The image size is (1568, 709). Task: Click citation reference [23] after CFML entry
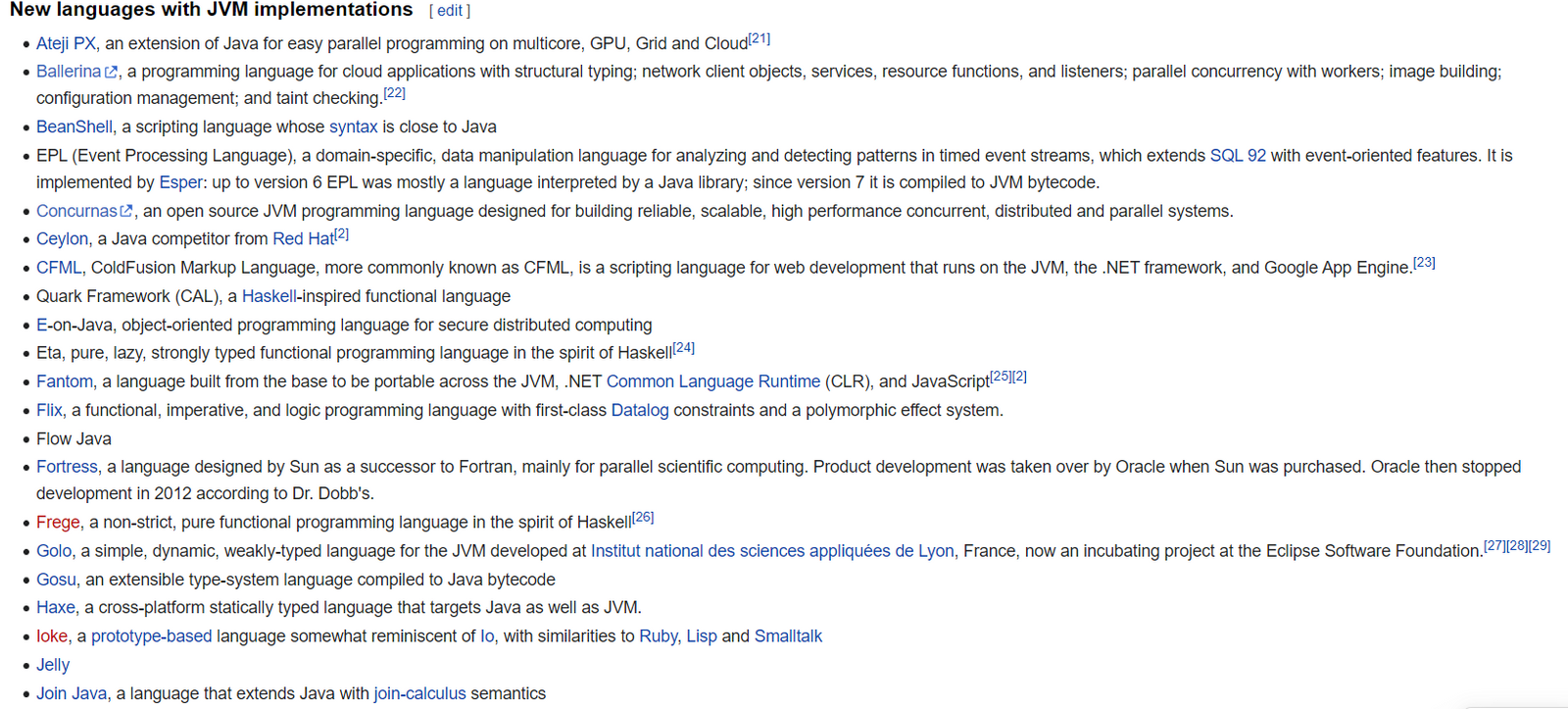(1424, 263)
